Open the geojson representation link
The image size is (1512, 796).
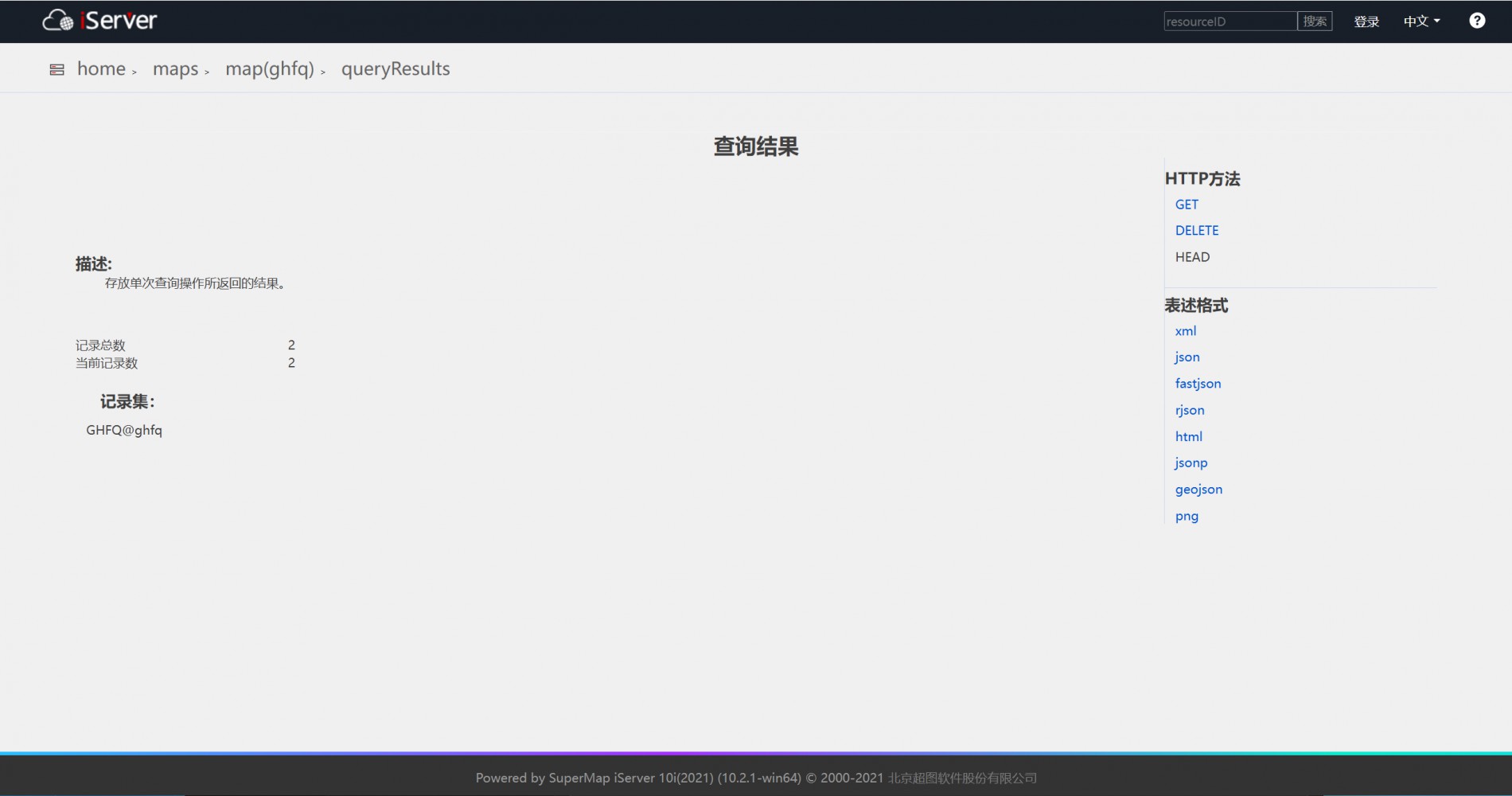1198,490
